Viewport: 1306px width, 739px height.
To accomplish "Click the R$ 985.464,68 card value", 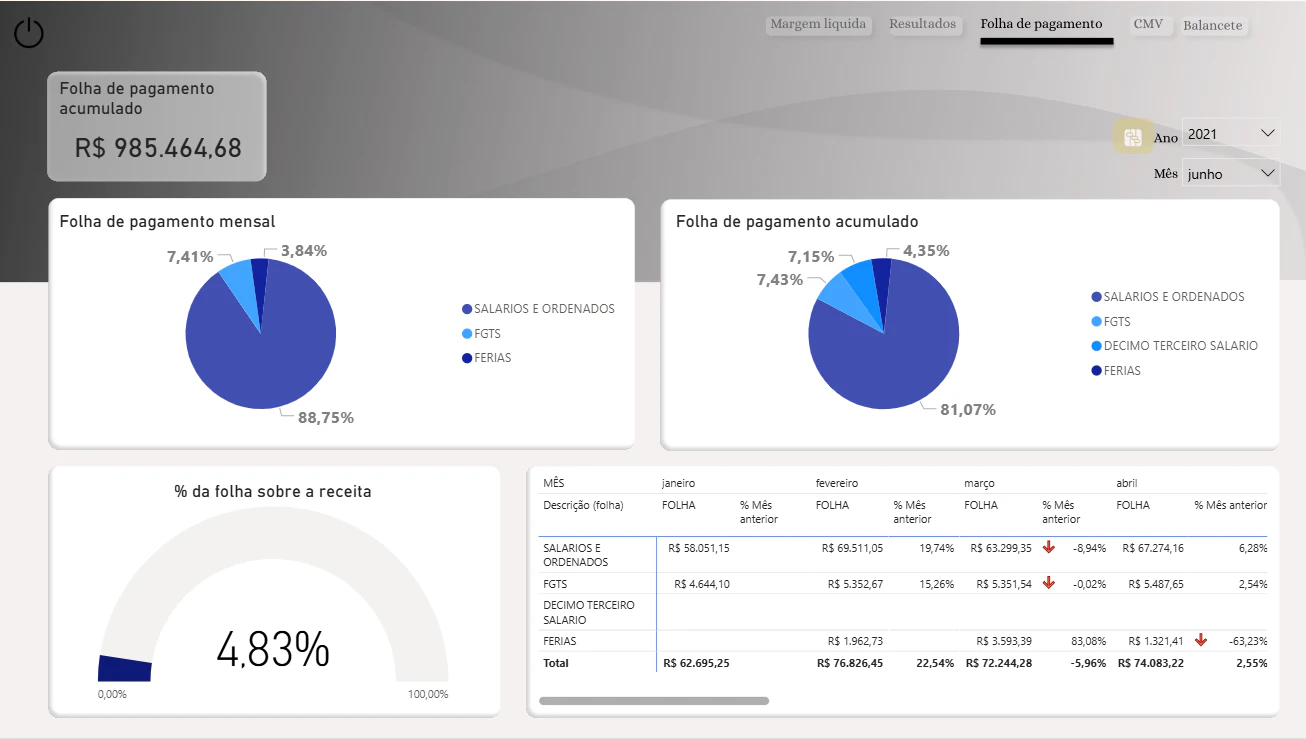I will (158, 148).
